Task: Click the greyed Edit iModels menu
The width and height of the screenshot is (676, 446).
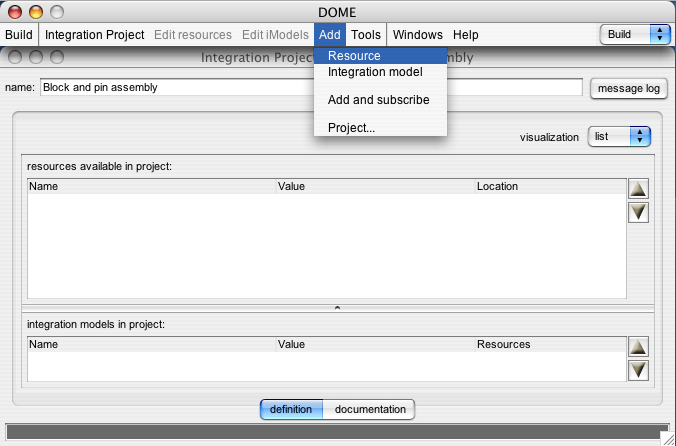Action: [x=275, y=34]
